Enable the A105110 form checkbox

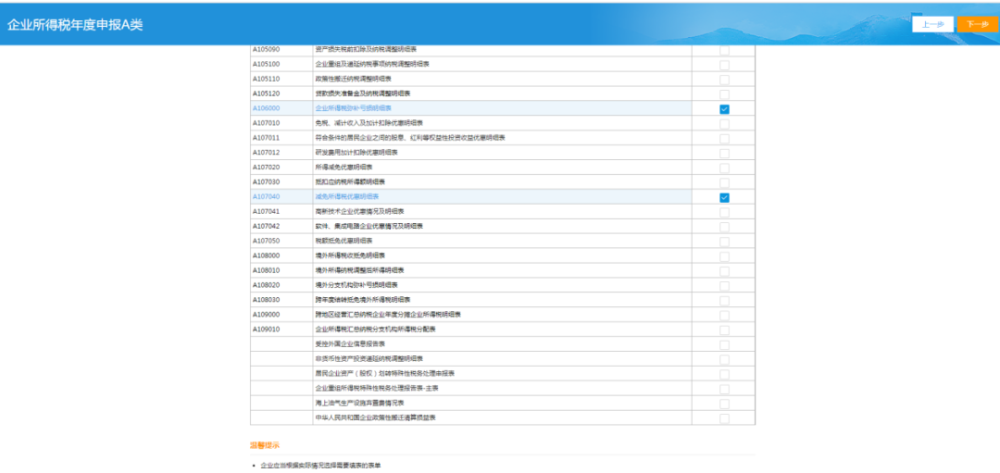click(724, 80)
